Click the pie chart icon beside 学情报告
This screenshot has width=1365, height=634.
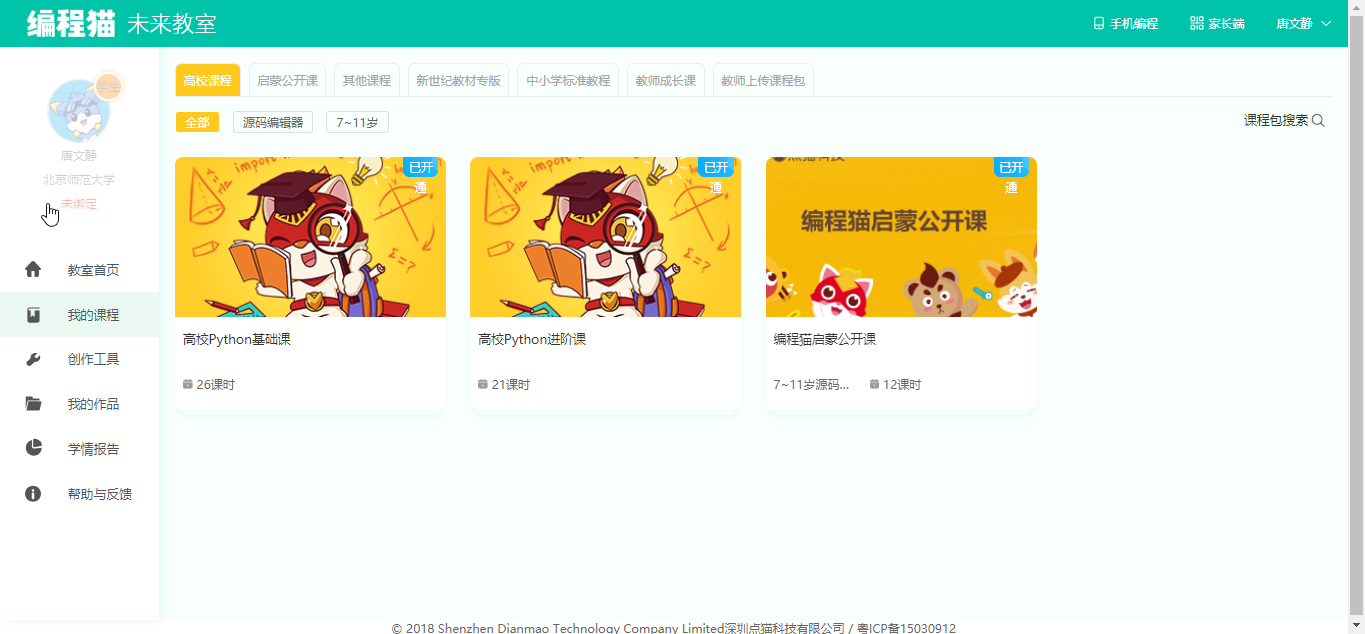pos(33,448)
